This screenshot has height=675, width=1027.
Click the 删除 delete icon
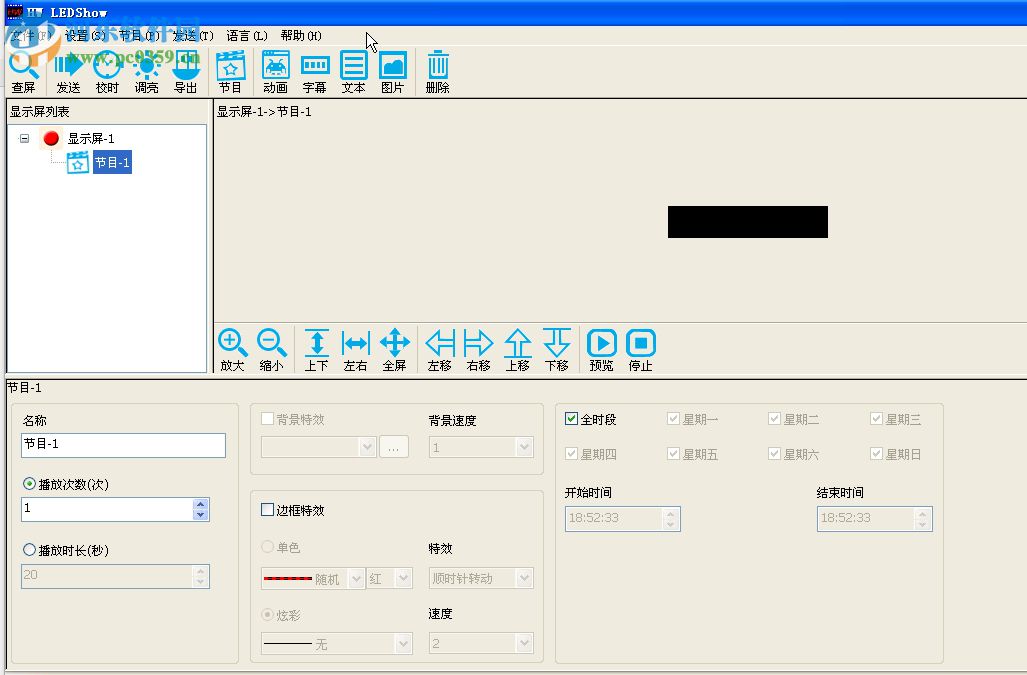437,67
